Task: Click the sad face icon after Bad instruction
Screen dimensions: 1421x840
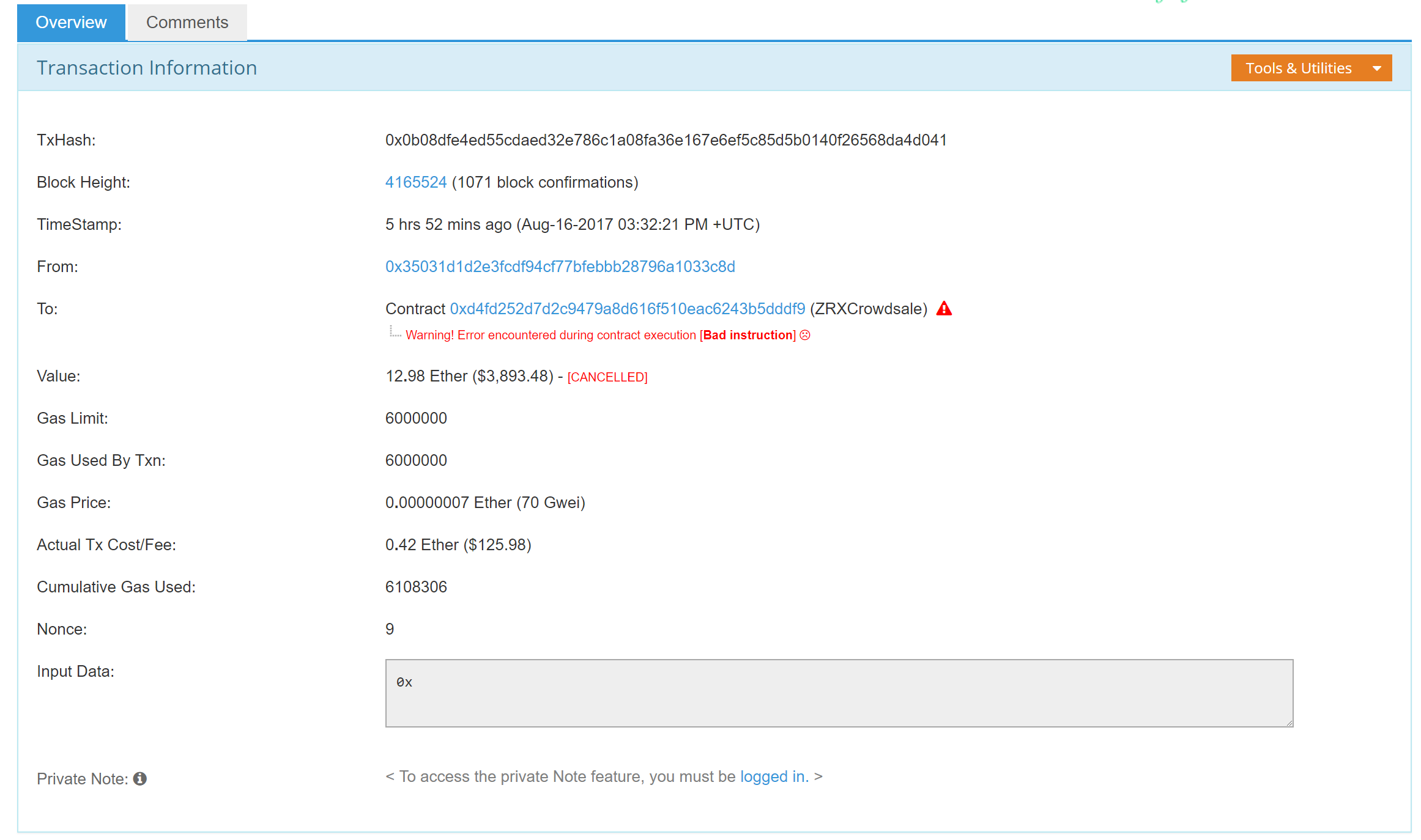Action: tap(805, 335)
